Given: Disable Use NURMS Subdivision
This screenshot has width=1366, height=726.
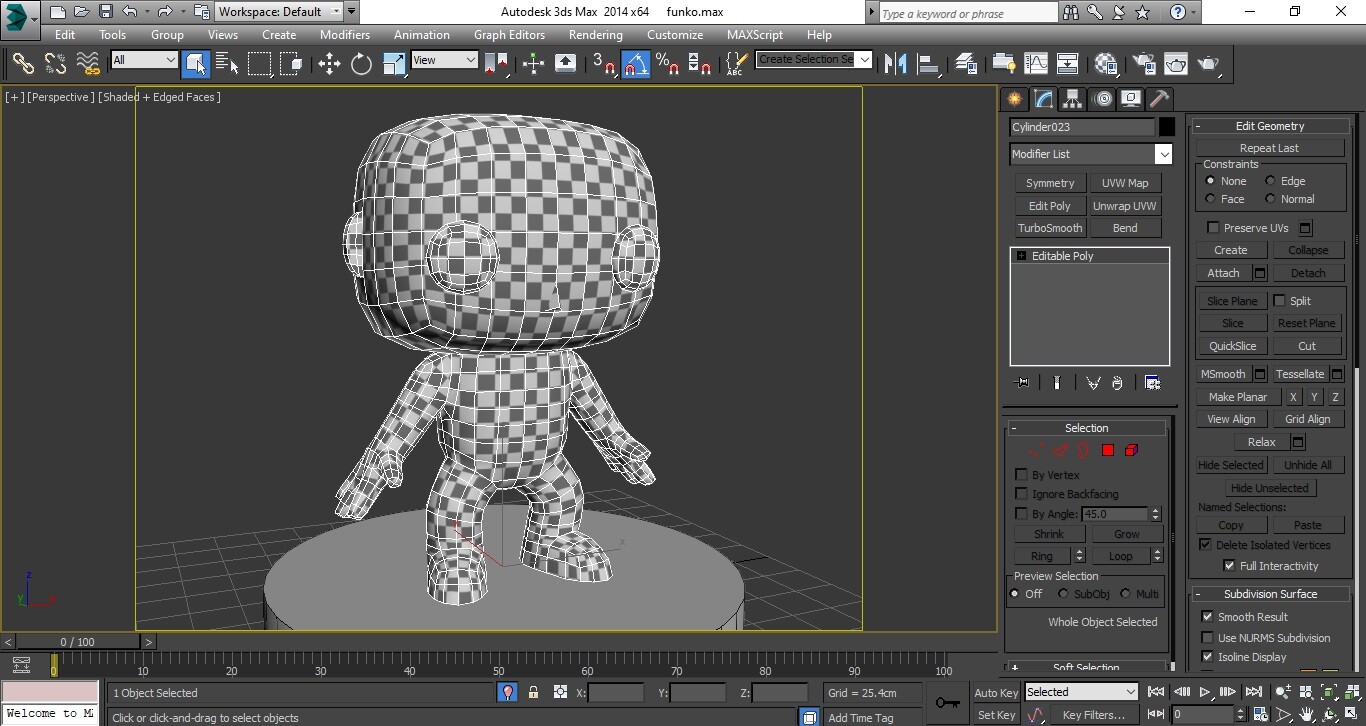Looking at the screenshot, I should pos(1209,637).
